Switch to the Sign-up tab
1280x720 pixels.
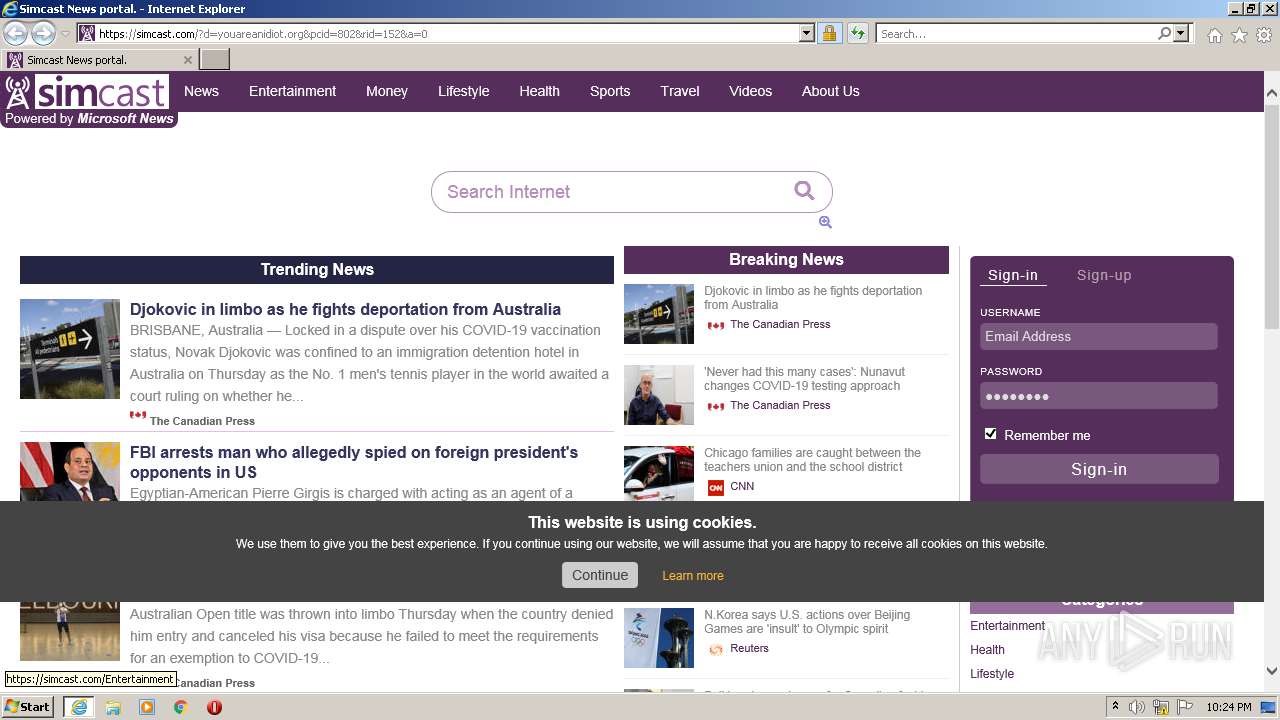(x=1104, y=275)
